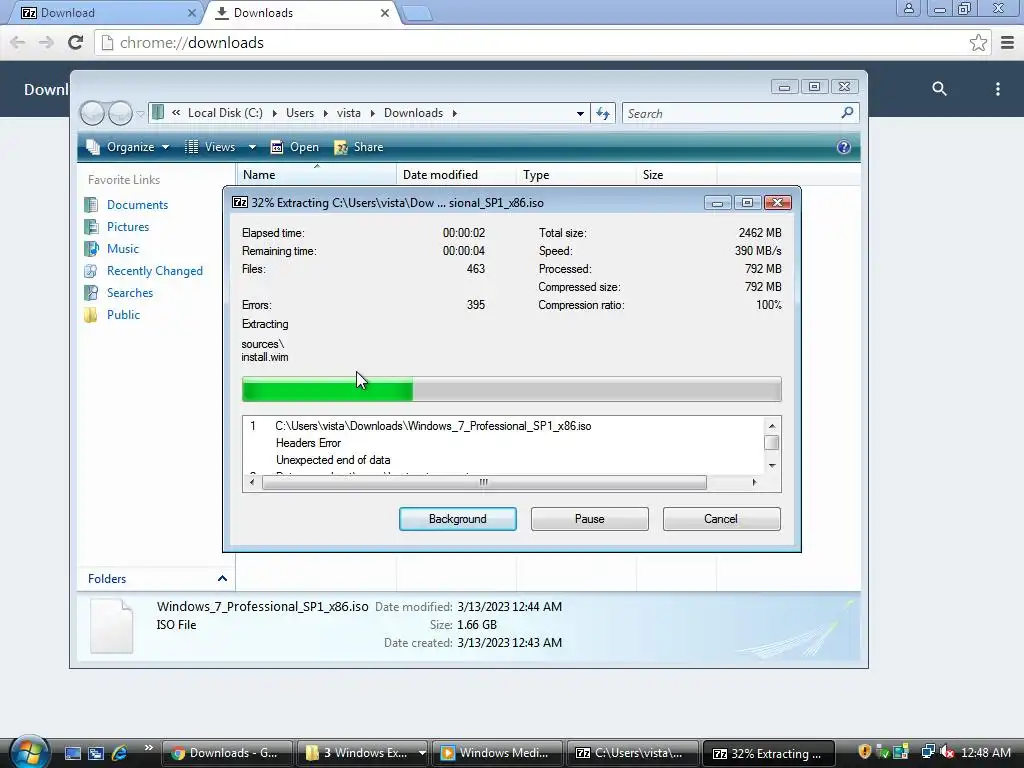Expand the Folders pane
Viewport: 1024px width, 768px height.
tap(222, 579)
